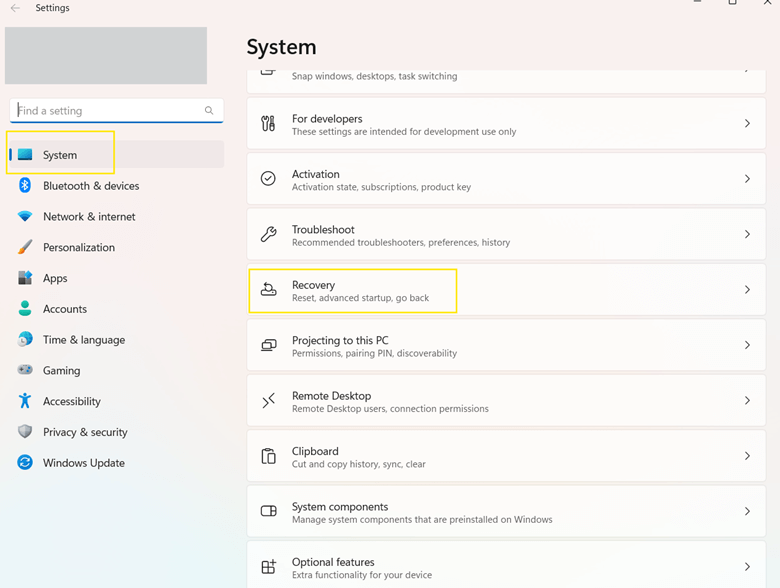Click the Find a setting search box
The height and width of the screenshot is (588, 780).
coord(116,110)
